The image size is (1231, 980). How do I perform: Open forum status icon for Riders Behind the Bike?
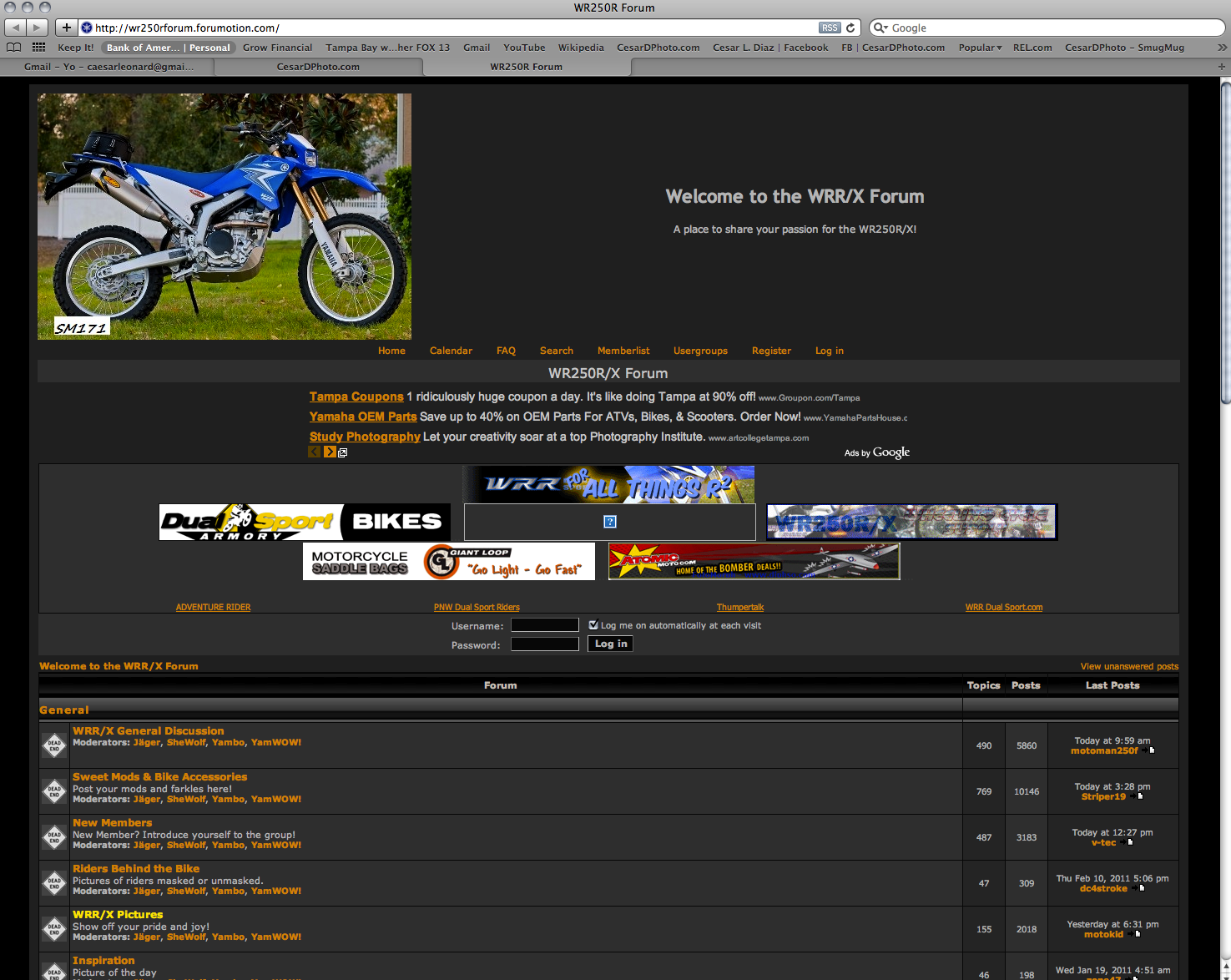(x=54, y=882)
